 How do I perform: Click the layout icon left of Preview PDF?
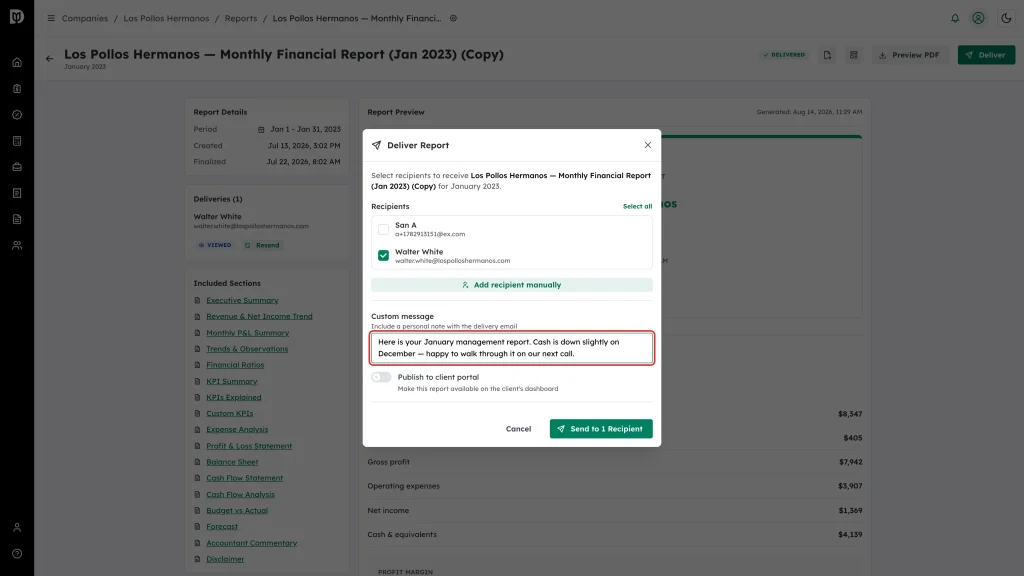click(x=854, y=55)
